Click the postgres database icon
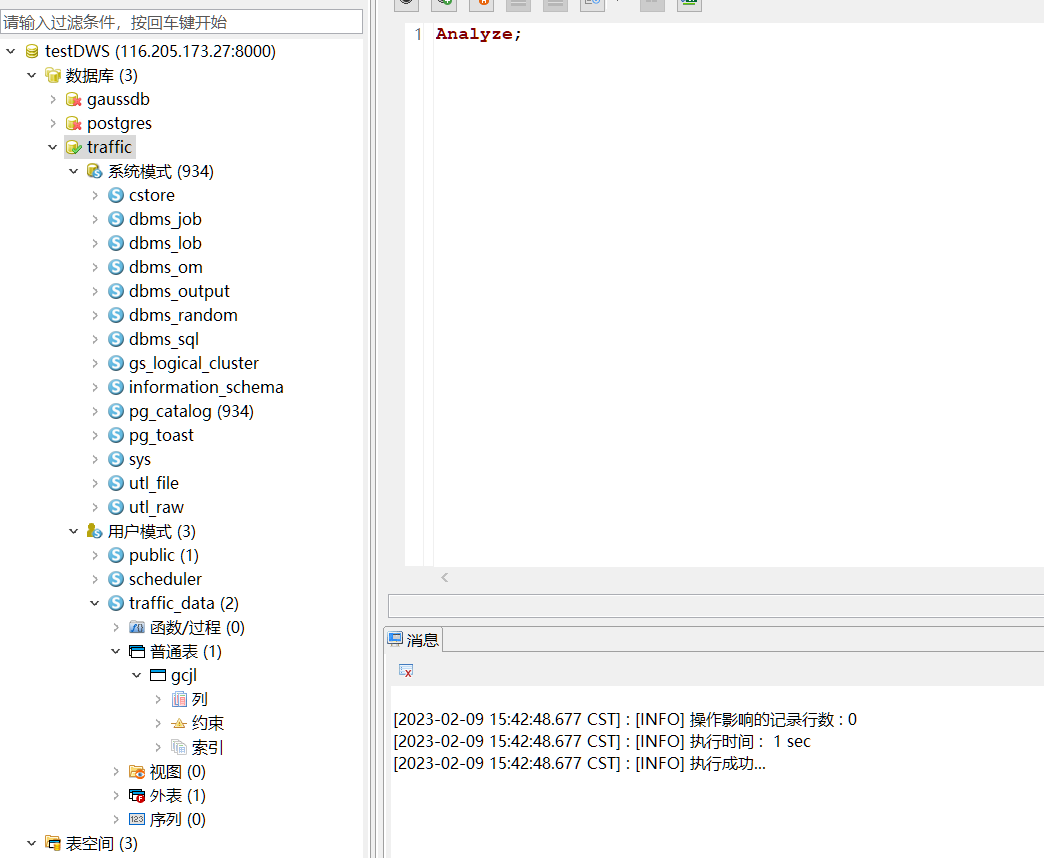Image resolution: width=1044 pixels, height=858 pixels. [74, 123]
